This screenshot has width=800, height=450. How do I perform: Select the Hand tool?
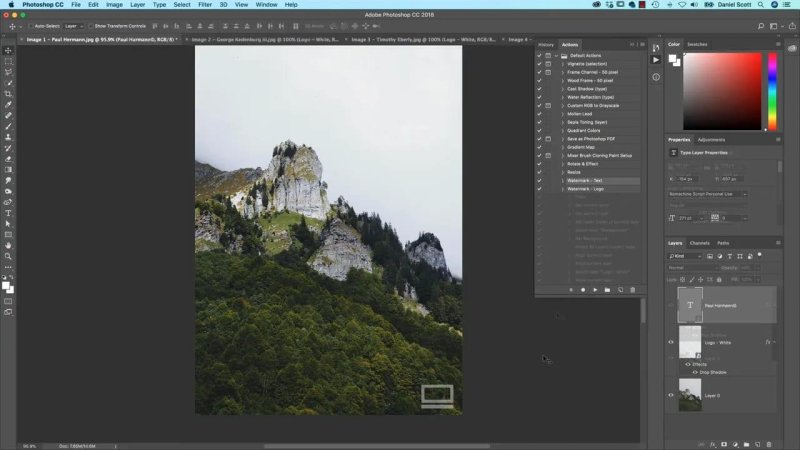pyautogui.click(x=8, y=245)
